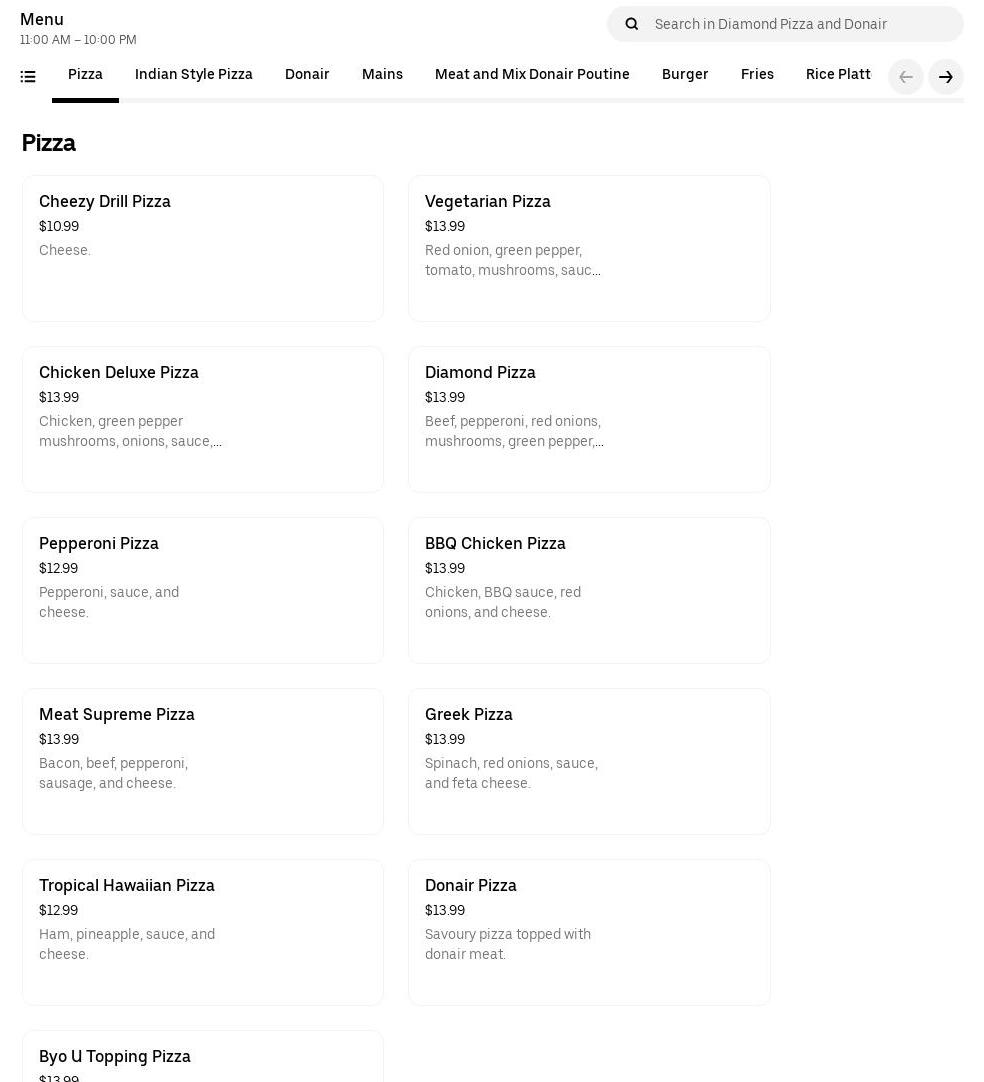Select the Donair tab
Image resolution: width=984 pixels, height=1082 pixels.
click(x=307, y=75)
